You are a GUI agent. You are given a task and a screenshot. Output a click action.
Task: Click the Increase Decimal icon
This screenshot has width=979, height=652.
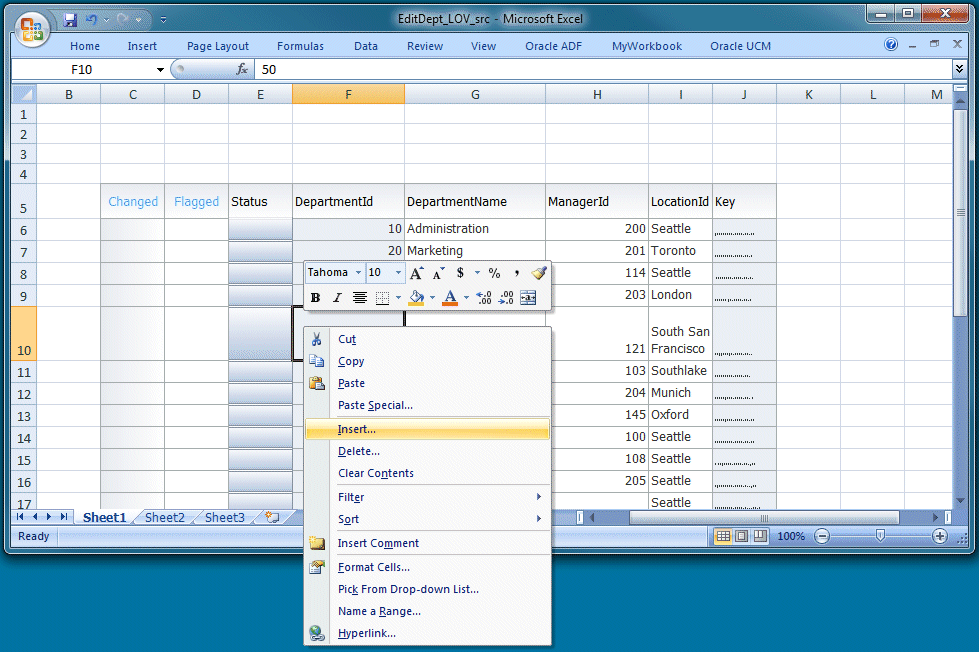[x=484, y=298]
